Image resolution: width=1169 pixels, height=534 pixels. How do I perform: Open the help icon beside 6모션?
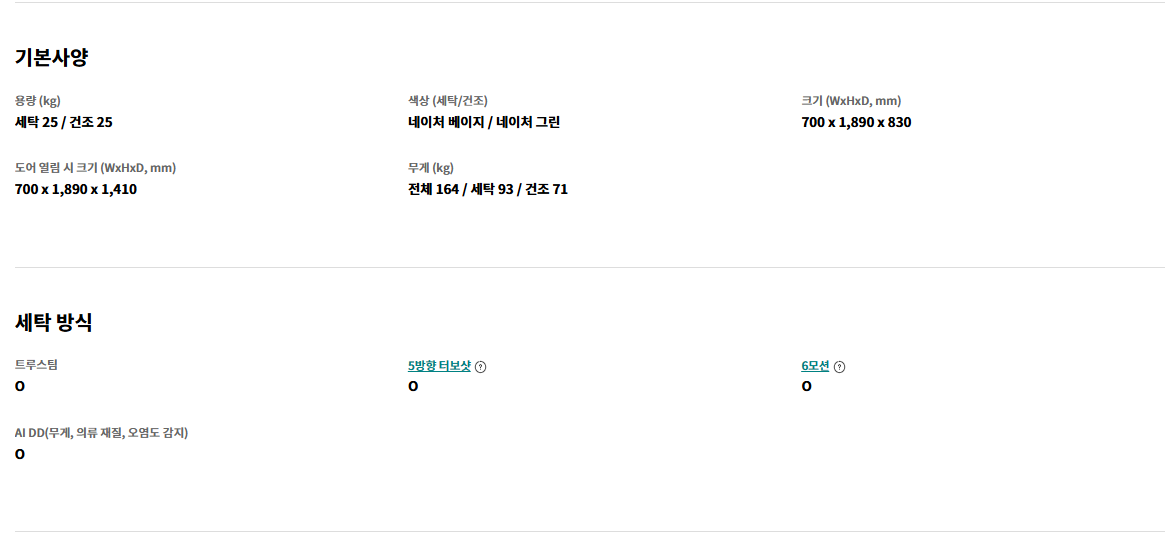(x=839, y=367)
